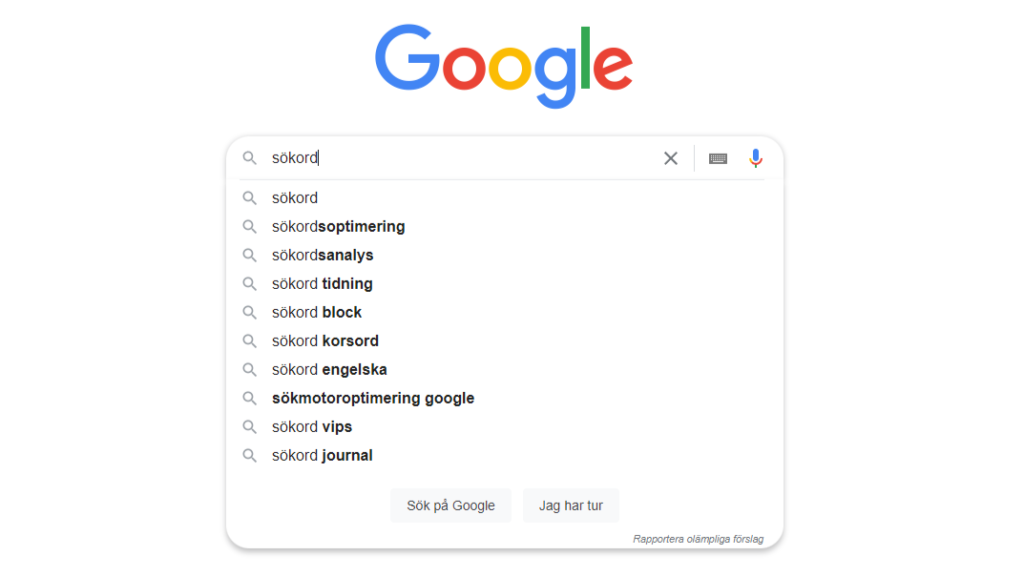
Task: Click inside the search text field
Action: [480, 158]
